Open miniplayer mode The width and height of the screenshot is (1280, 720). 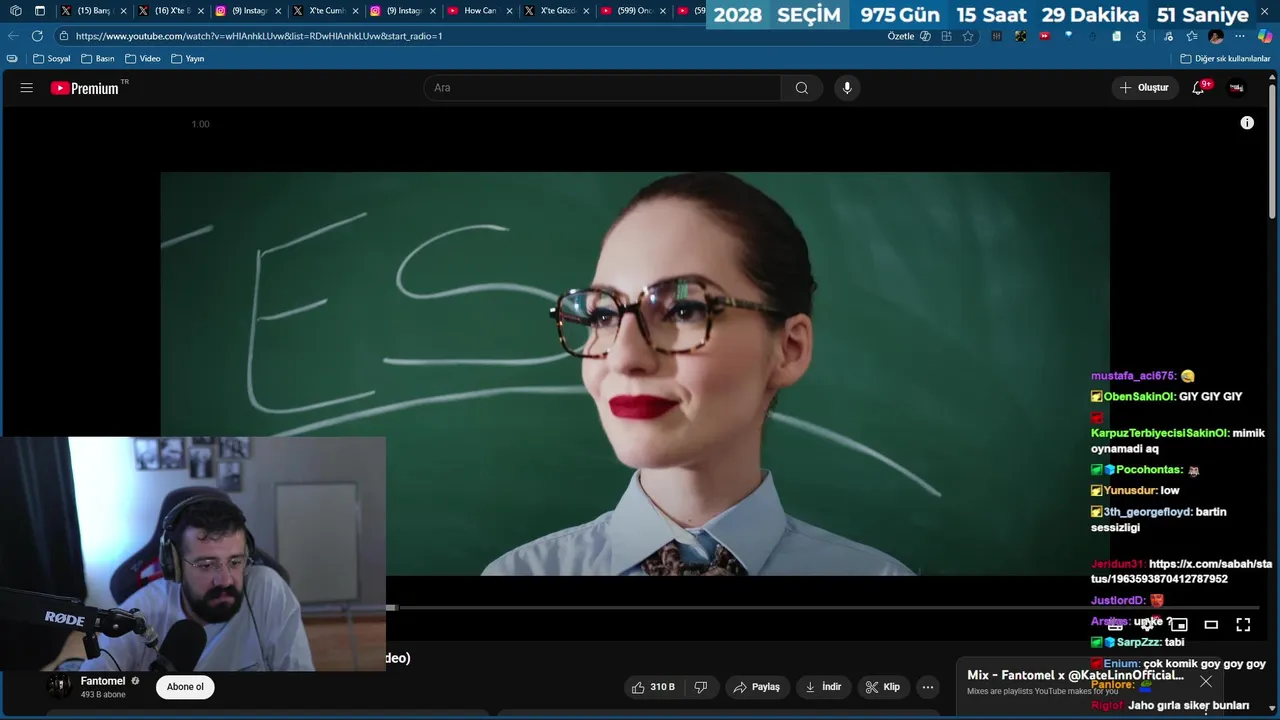(x=1179, y=625)
